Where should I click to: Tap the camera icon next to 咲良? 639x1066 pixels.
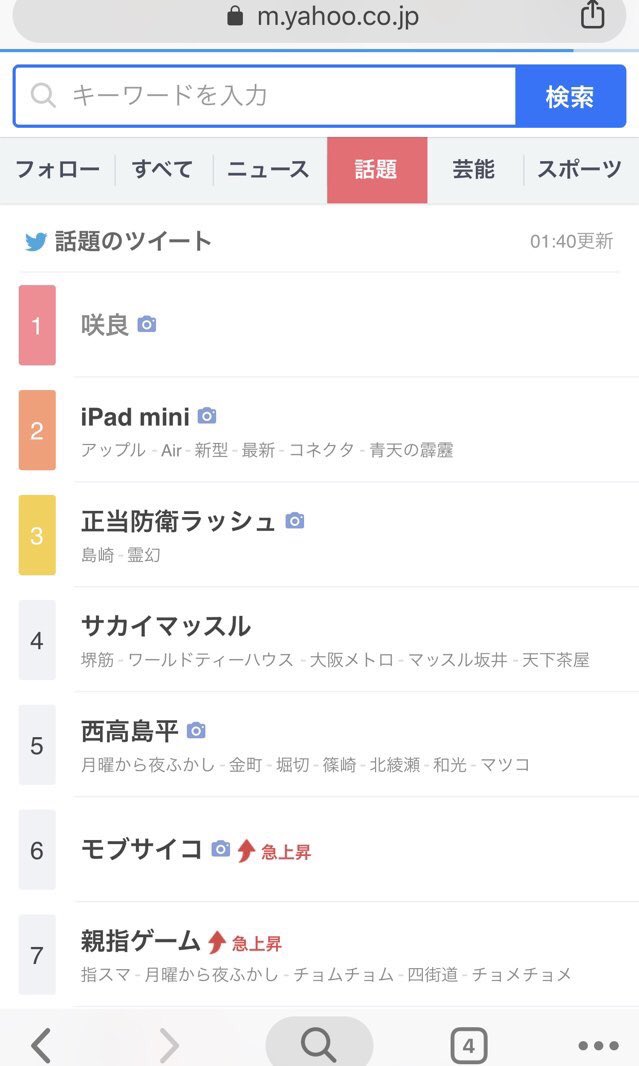[147, 324]
